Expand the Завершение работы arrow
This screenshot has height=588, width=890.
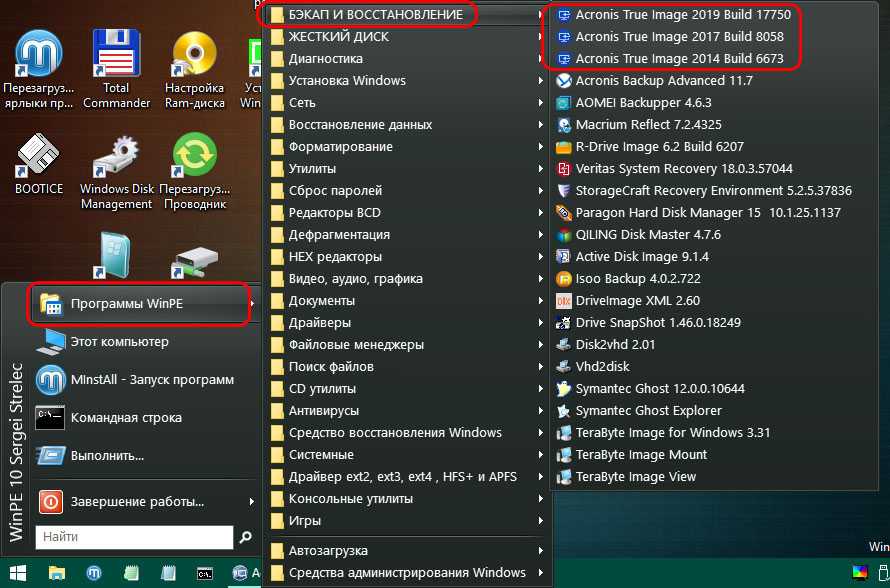(251, 501)
